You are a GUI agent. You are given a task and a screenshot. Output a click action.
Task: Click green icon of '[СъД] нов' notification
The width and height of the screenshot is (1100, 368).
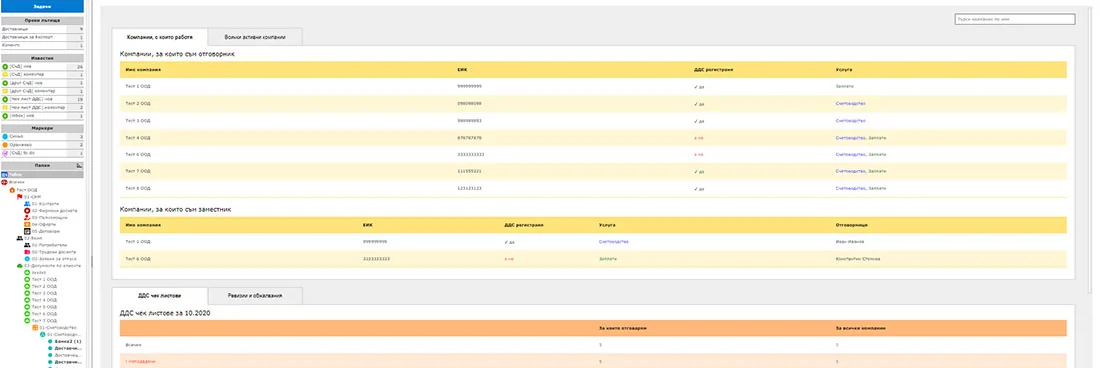pyautogui.click(x=5, y=67)
